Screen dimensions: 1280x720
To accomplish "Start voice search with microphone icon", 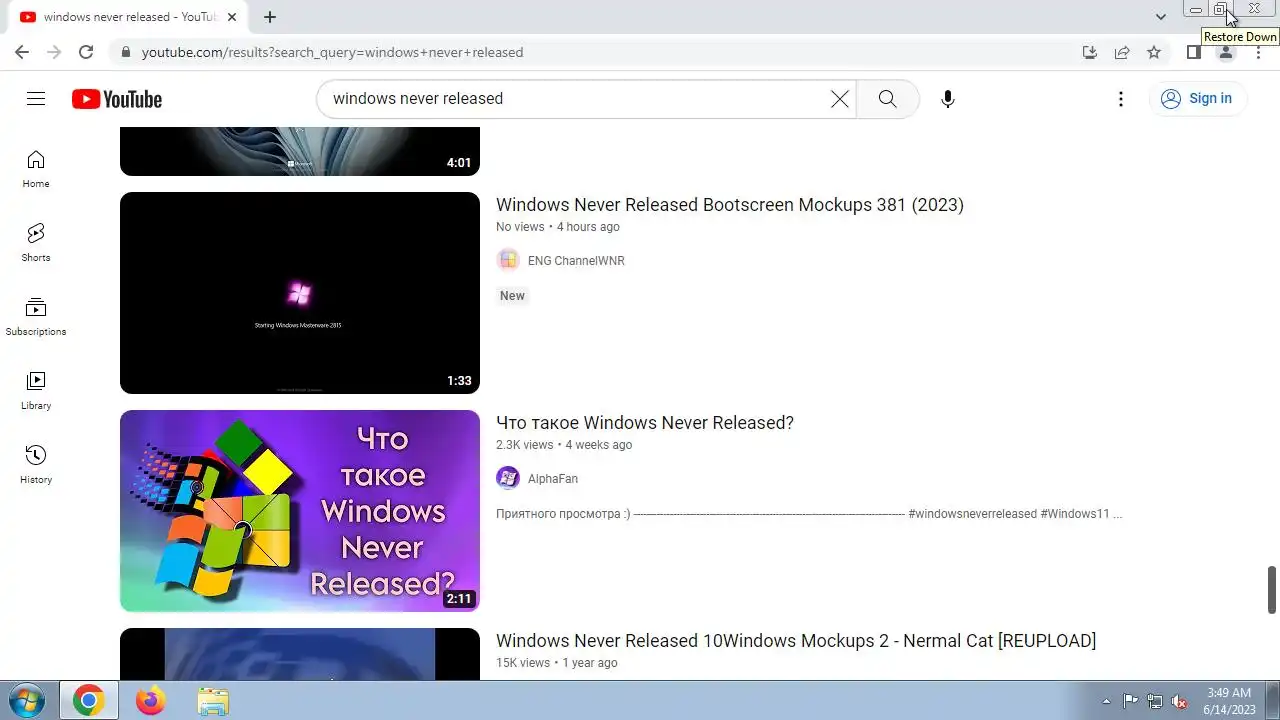I will click(x=947, y=99).
